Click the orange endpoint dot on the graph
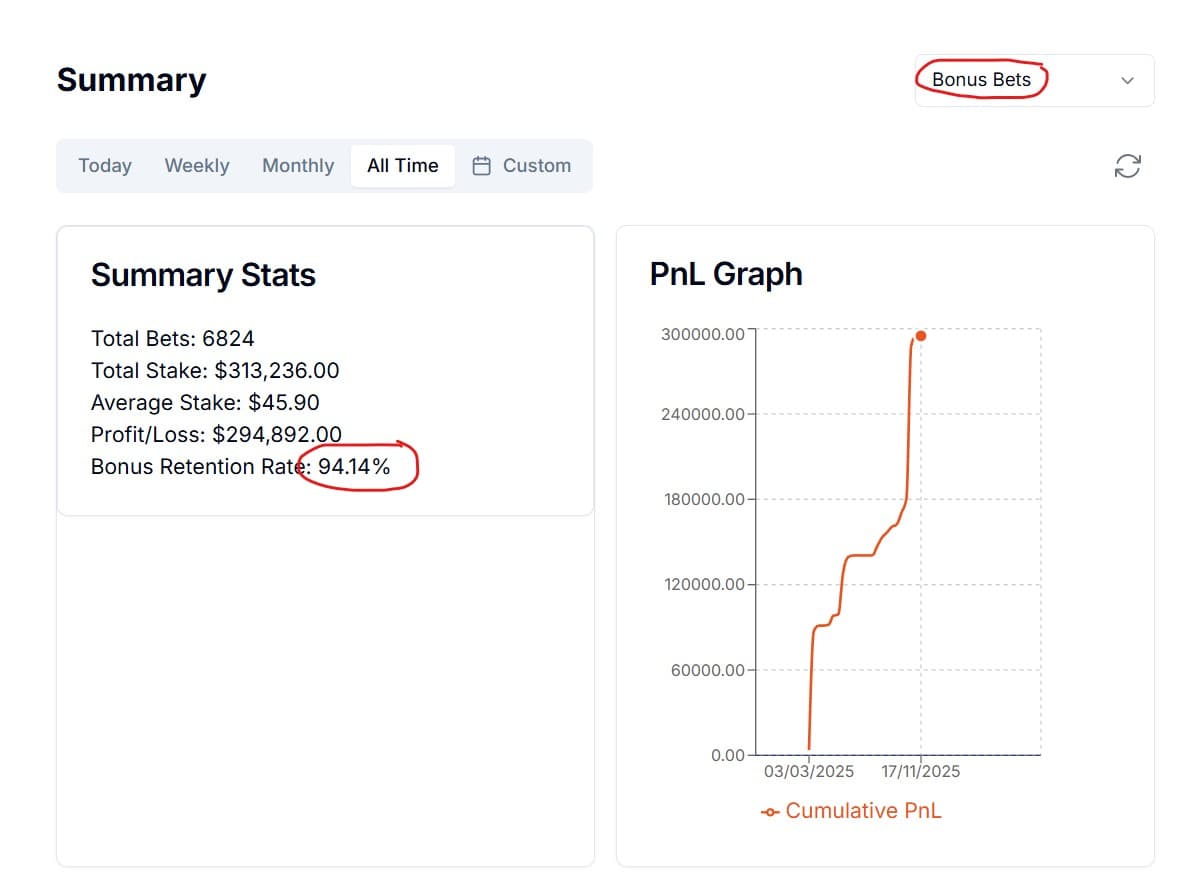This screenshot has width=1195, height=884. coord(920,336)
